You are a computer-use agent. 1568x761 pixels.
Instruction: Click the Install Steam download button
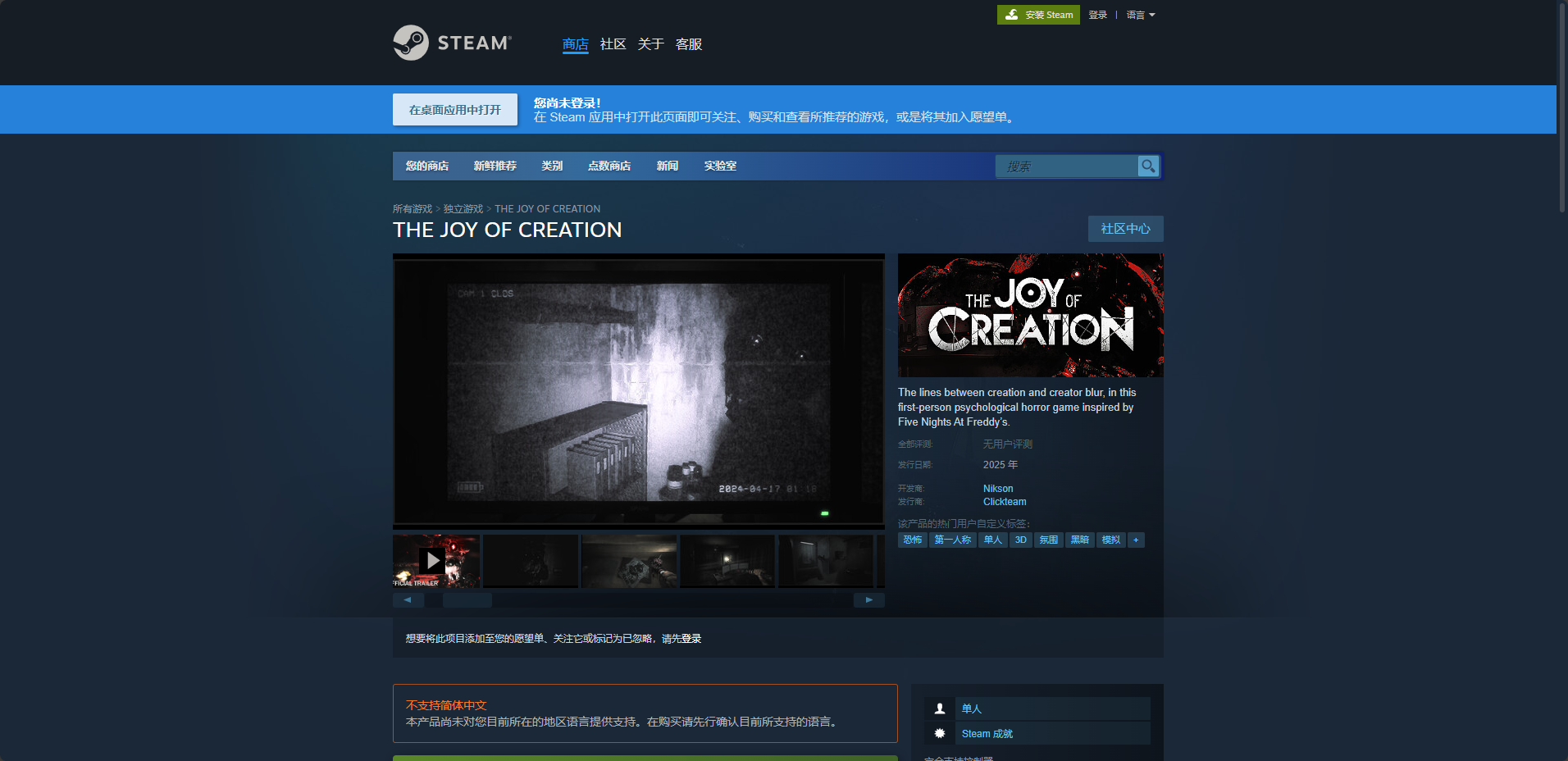pyautogui.click(x=1037, y=15)
